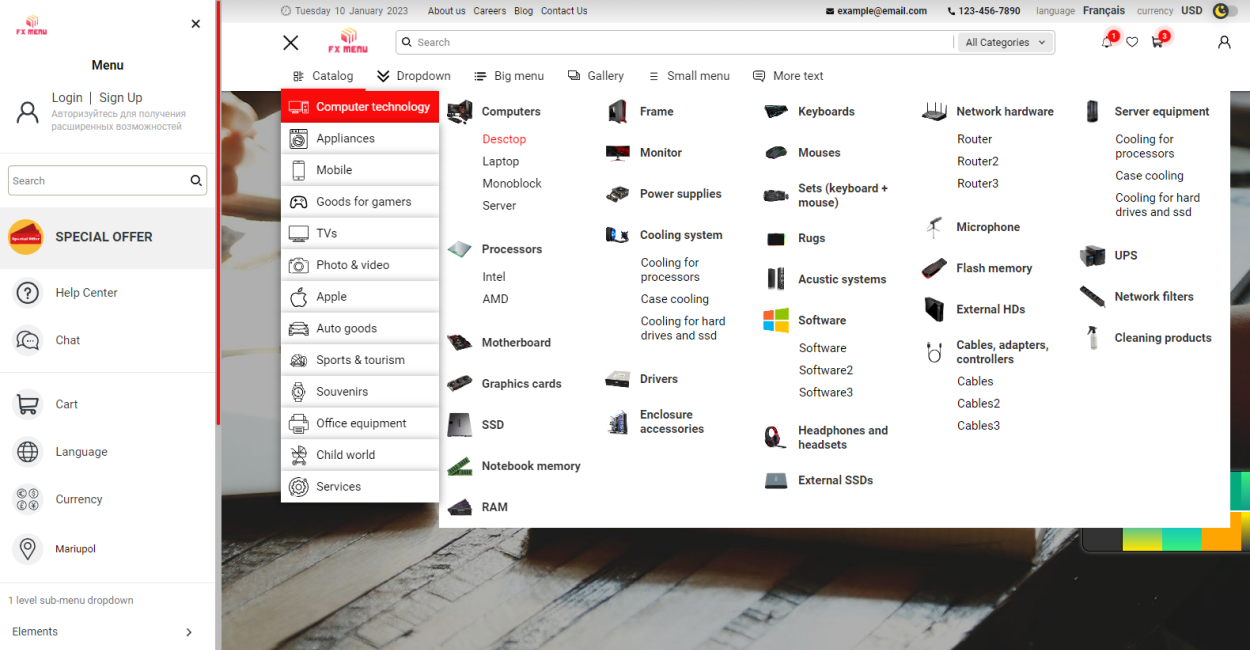The height and width of the screenshot is (650, 1250).
Task: Click the Special Offer banner
Action: coord(104,237)
